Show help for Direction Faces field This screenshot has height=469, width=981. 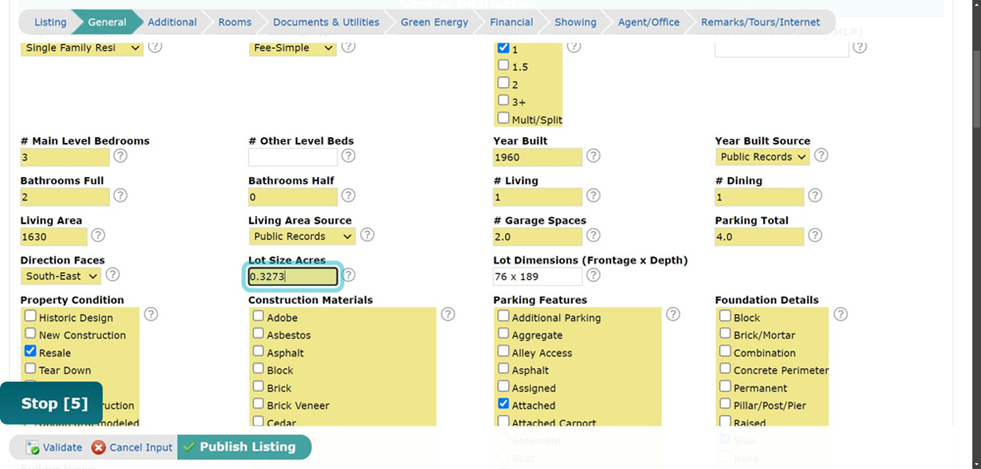tap(112, 275)
